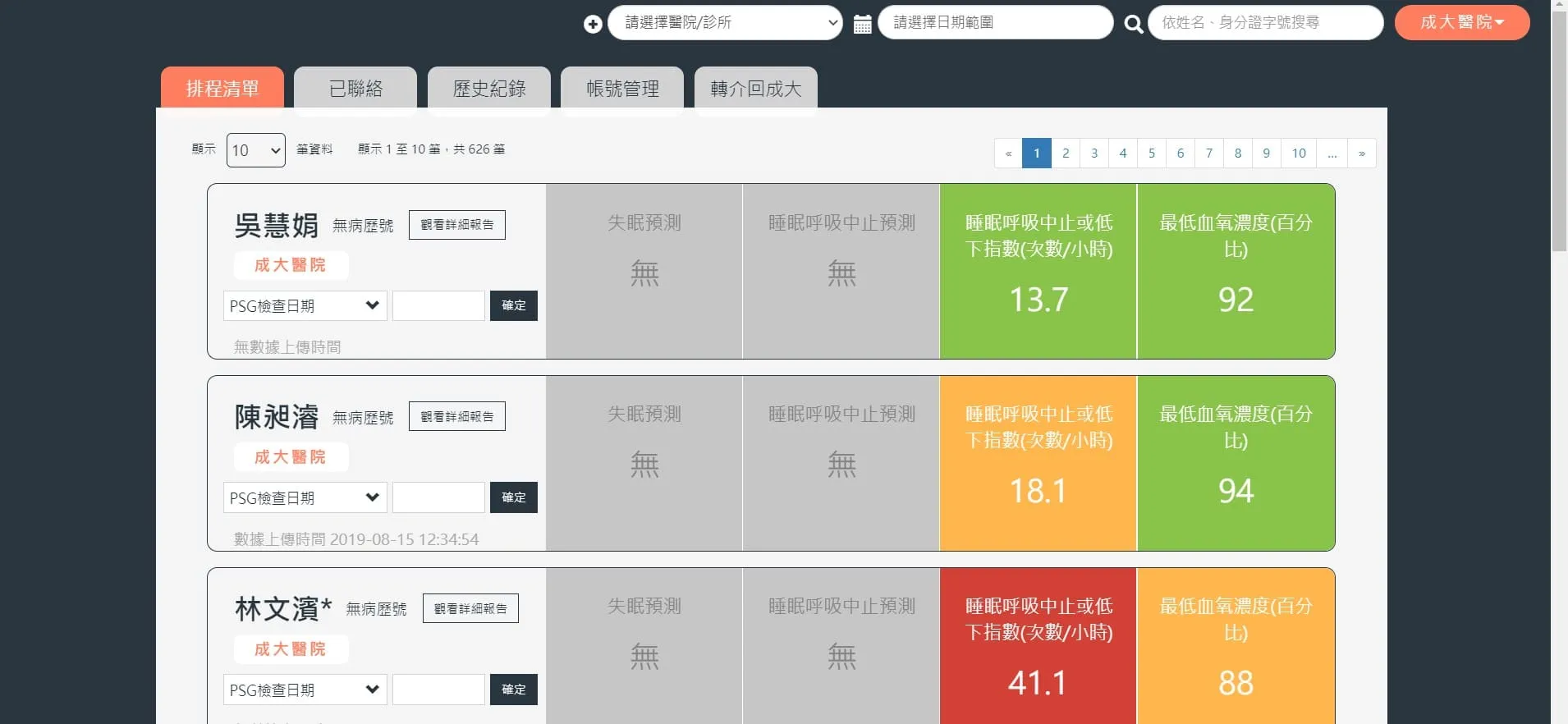Image resolution: width=1568 pixels, height=724 pixels.
Task: Click the magnifier search icon
Action: pos(1134,24)
